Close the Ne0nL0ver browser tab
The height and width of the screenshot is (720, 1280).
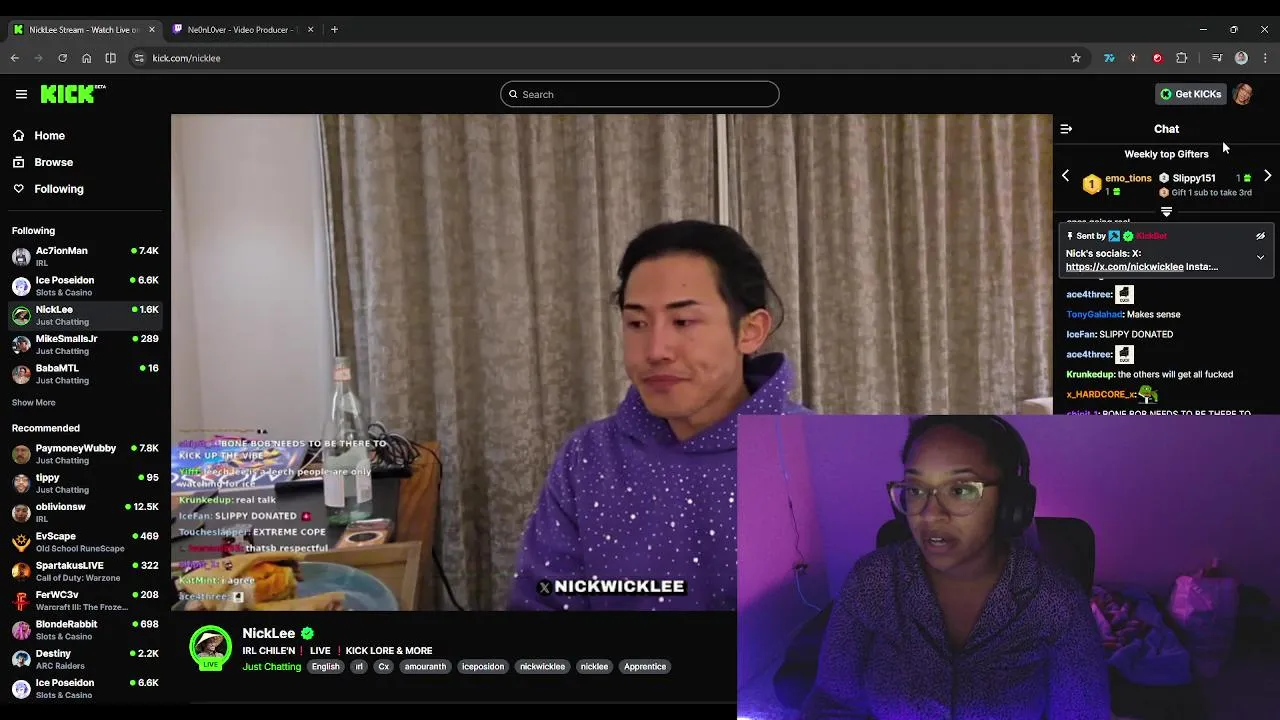[310, 29]
